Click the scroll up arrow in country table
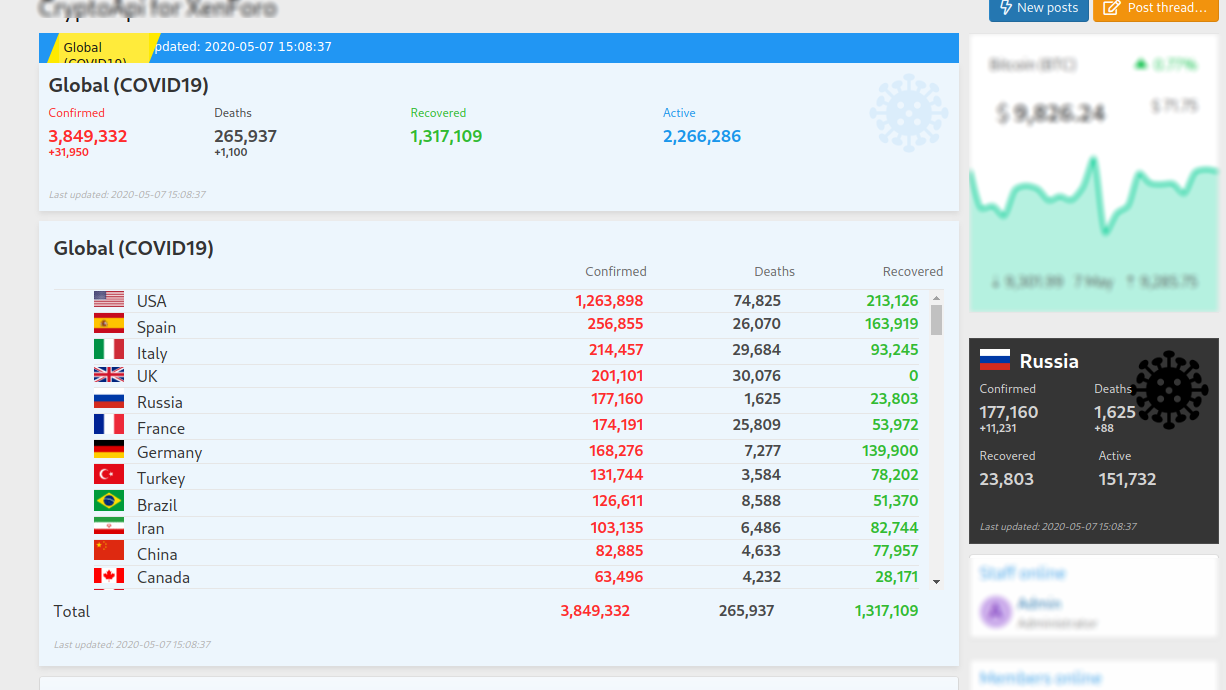 coord(936,298)
